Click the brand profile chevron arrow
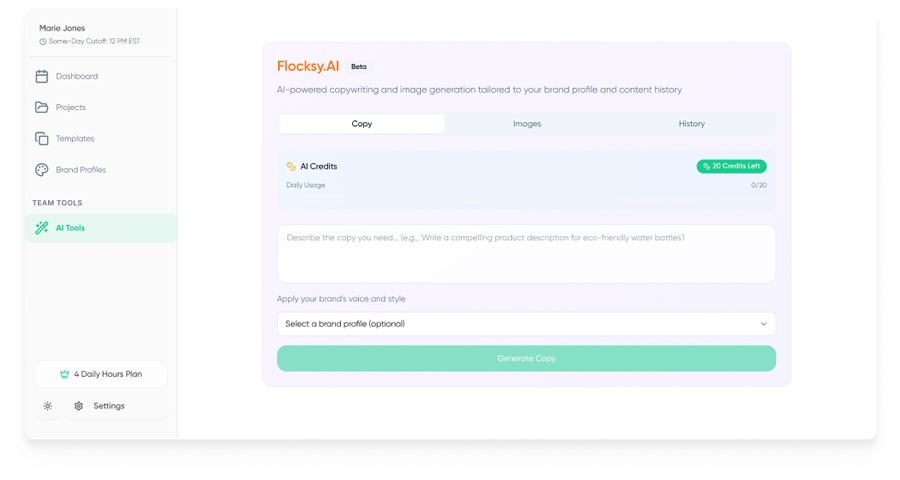 (x=763, y=324)
